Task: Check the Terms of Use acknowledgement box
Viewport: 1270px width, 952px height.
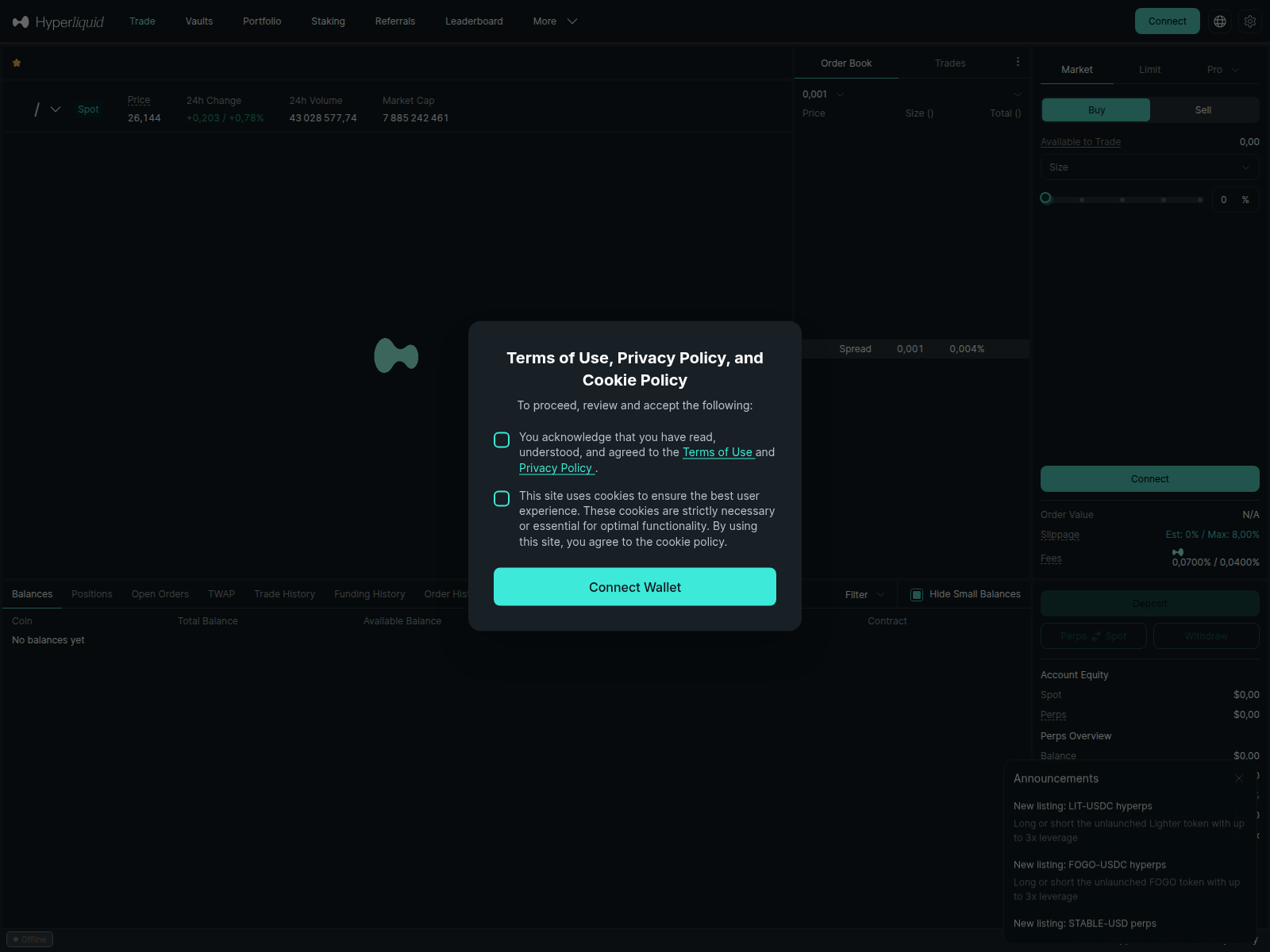Action: [x=502, y=440]
